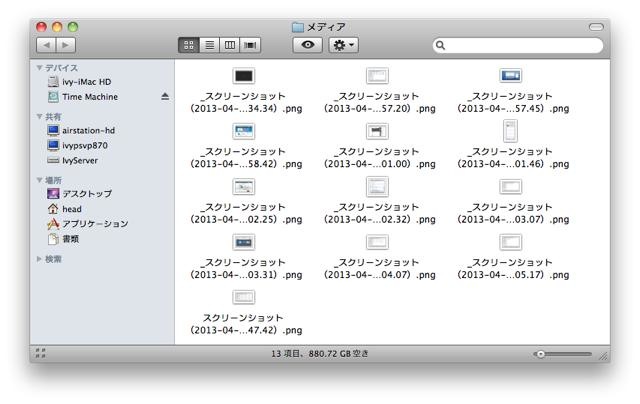Eject the Time Machine volume
Viewport: 640px width, 404px height.
pos(165,97)
